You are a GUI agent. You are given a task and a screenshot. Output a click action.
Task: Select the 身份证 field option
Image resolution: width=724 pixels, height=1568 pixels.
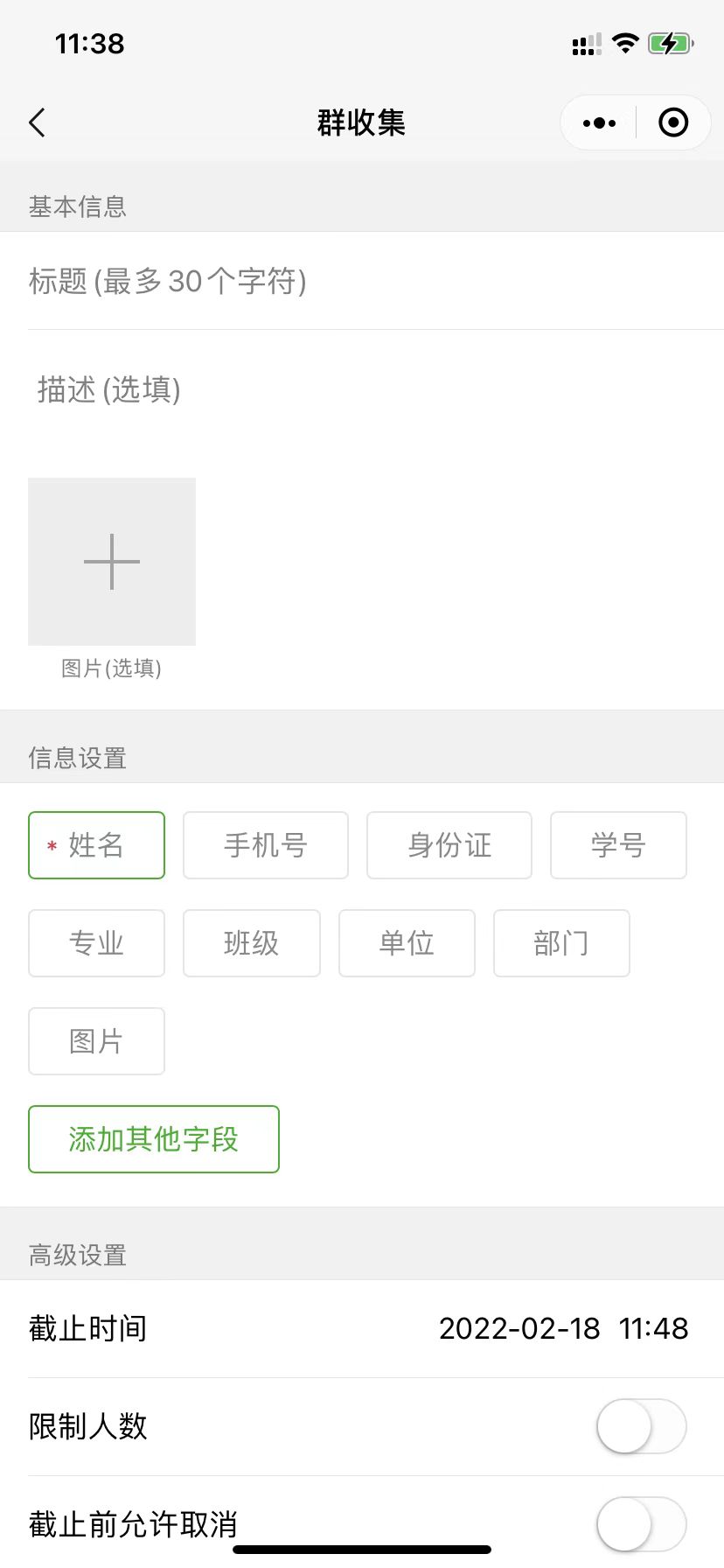pos(449,845)
